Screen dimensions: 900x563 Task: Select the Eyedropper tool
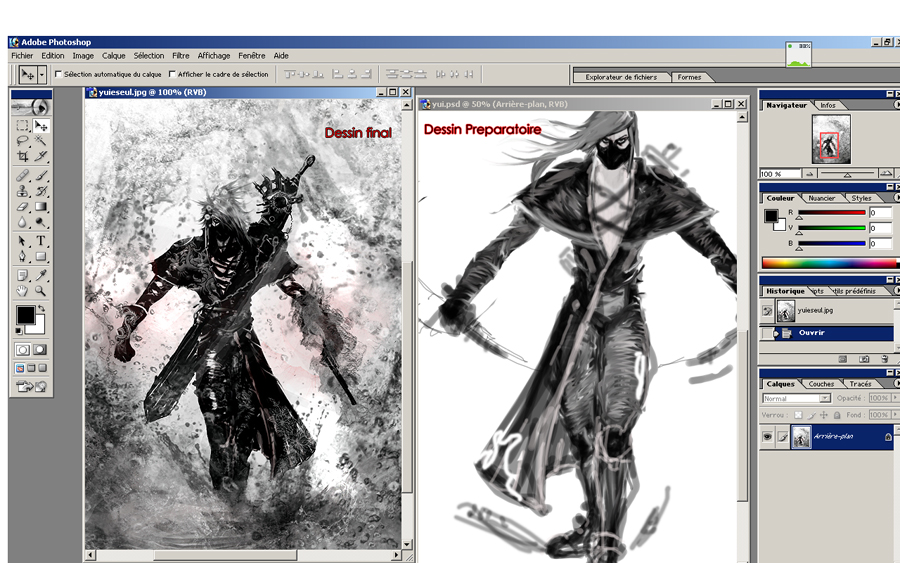tap(41, 275)
